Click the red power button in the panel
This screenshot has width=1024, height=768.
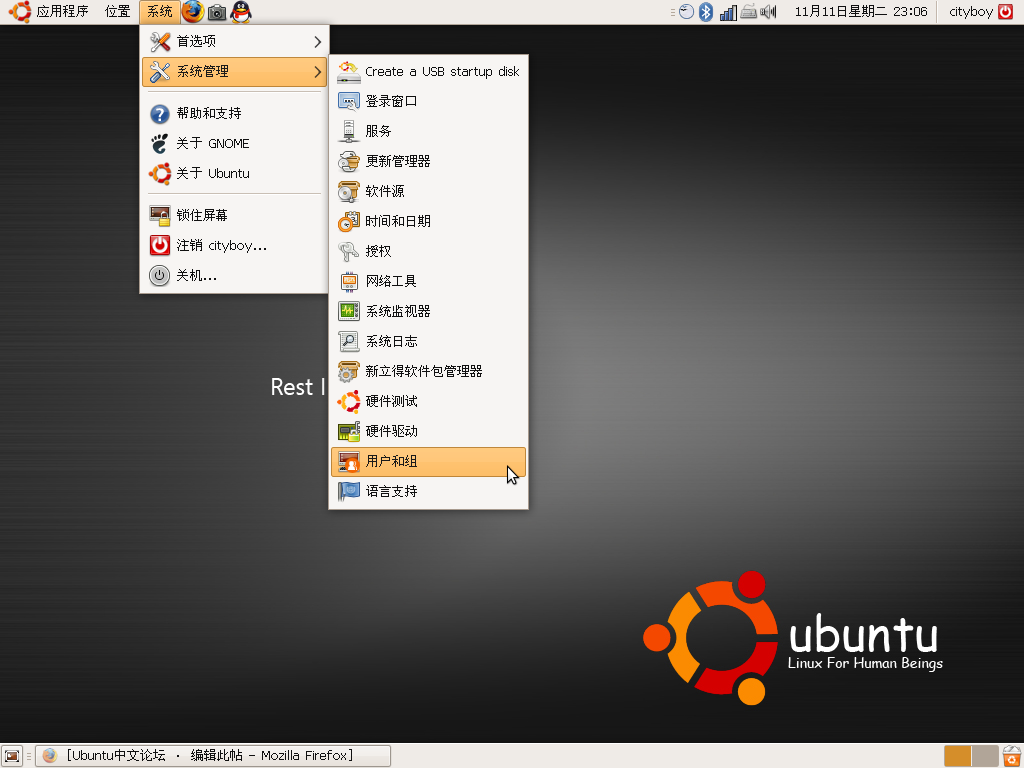(1006, 12)
